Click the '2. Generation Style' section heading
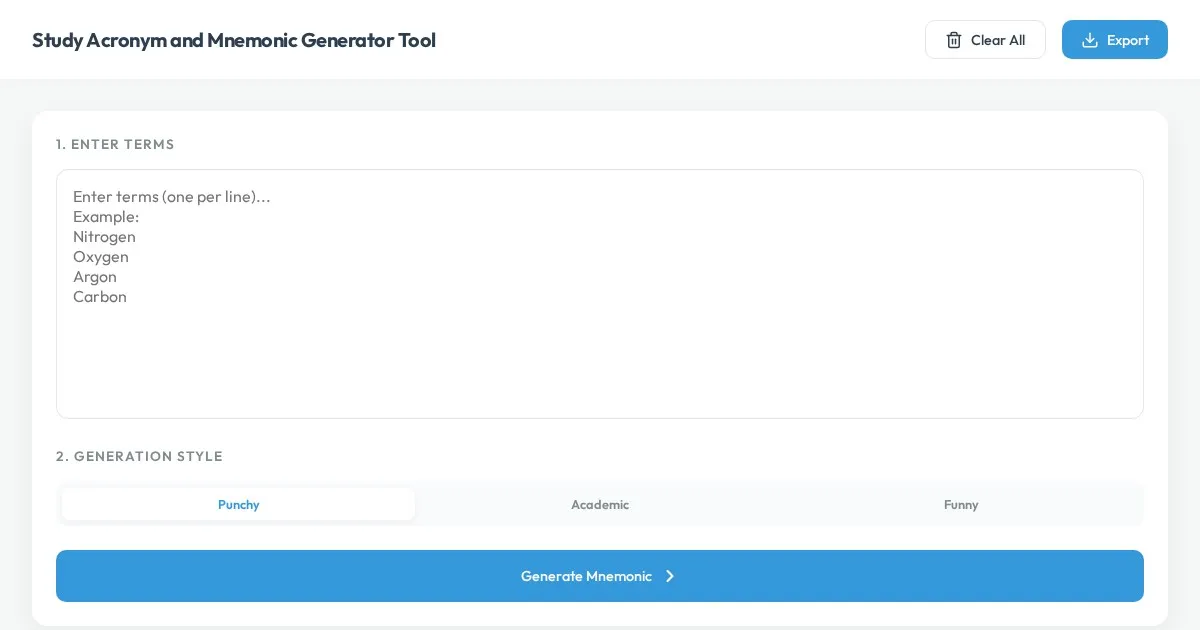The width and height of the screenshot is (1200, 630). [x=139, y=456]
